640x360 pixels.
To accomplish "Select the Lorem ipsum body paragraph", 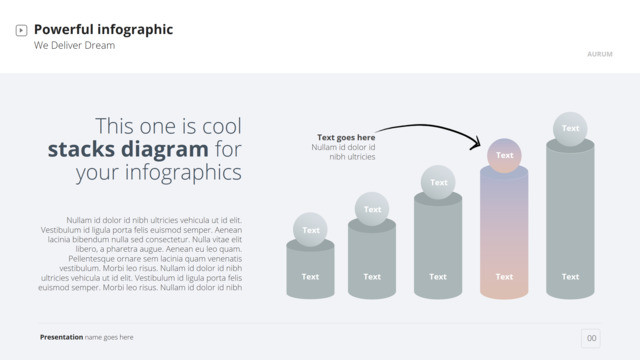I will pyautogui.click(x=140, y=254).
